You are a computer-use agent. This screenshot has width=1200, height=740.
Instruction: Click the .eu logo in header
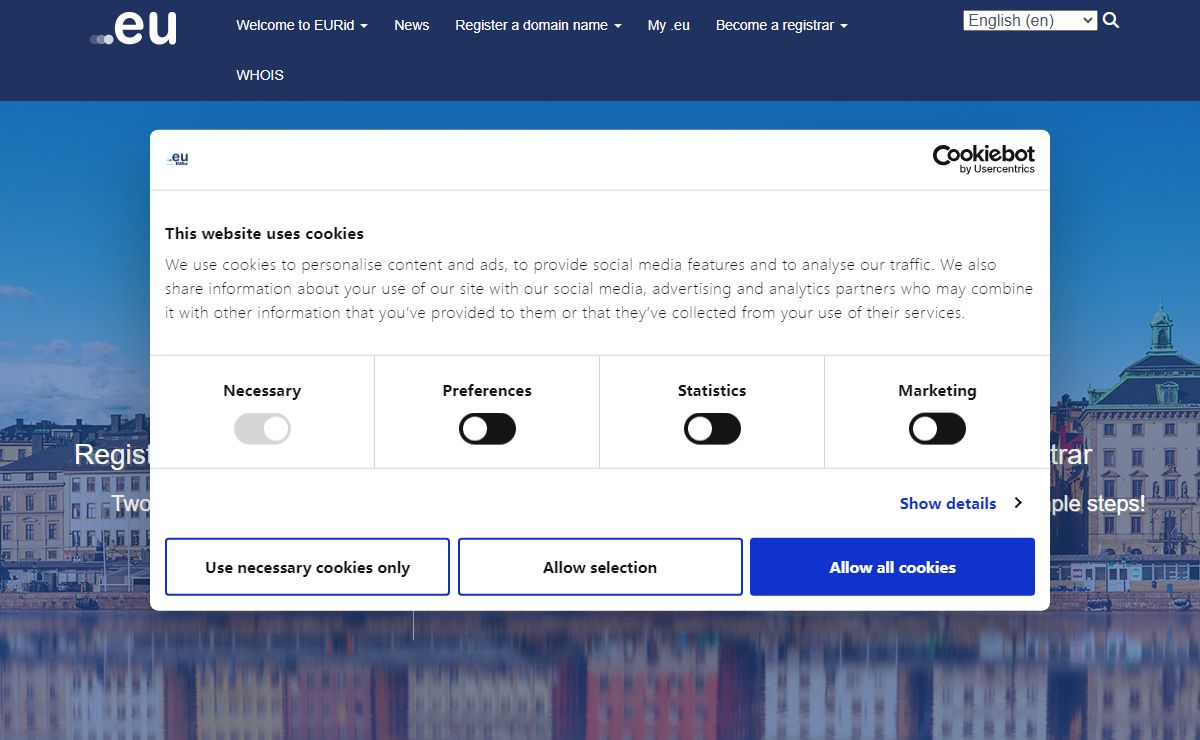pyautogui.click(x=133, y=27)
